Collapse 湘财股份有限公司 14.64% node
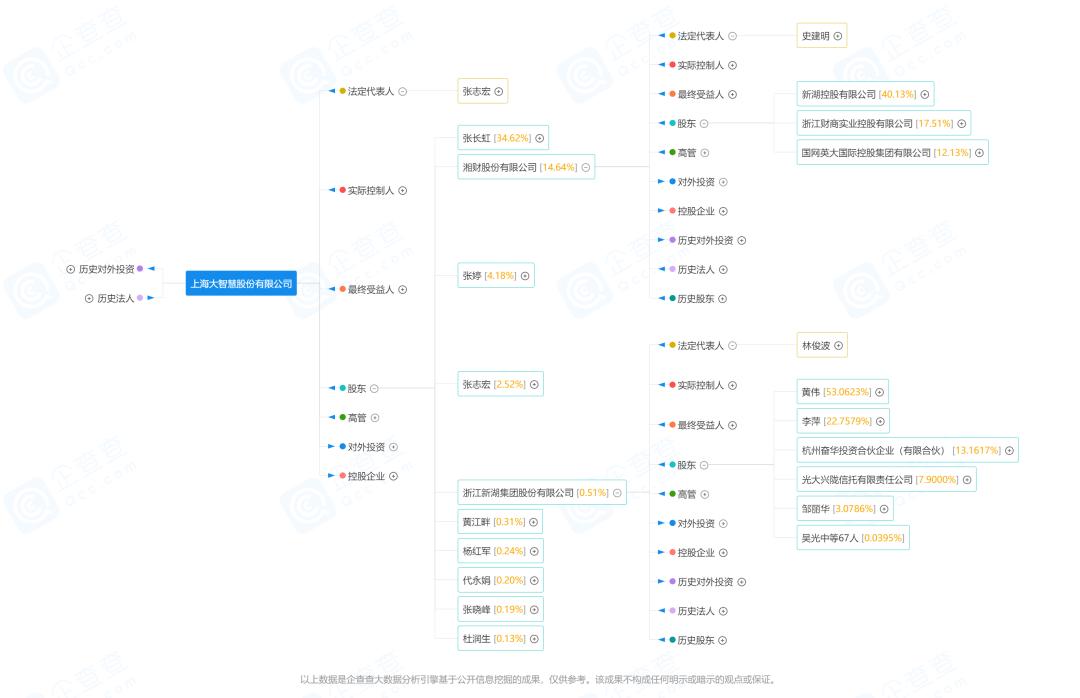1080x698 pixels. coord(586,167)
